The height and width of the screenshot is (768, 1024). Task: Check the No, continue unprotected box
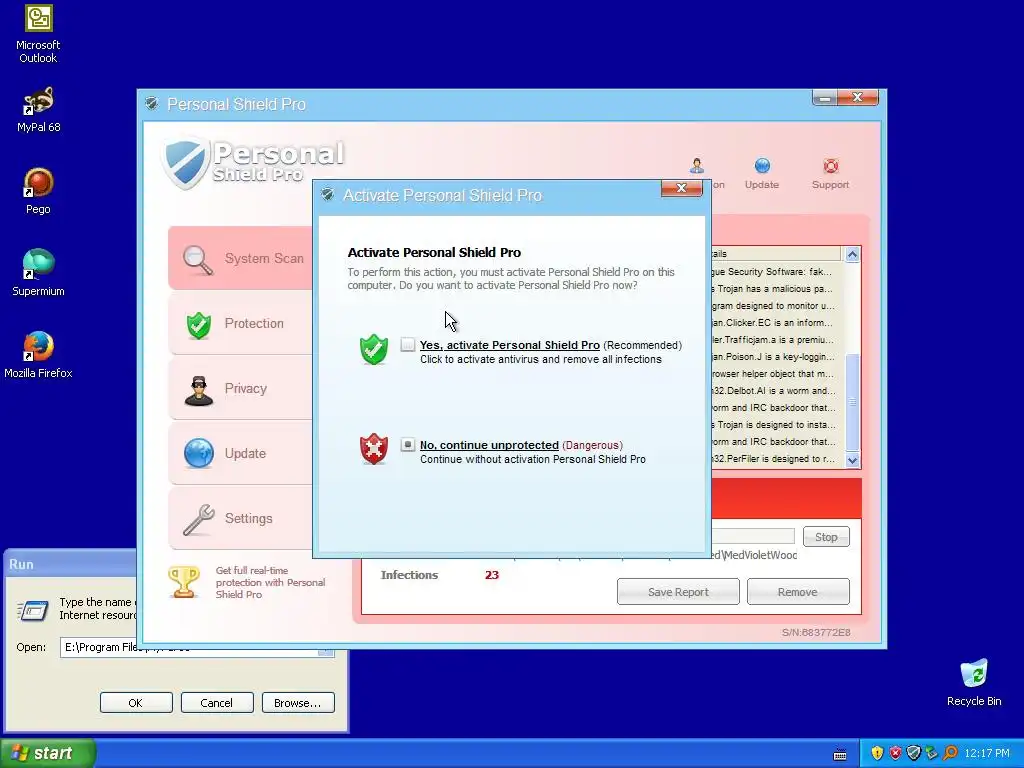pyautogui.click(x=408, y=445)
